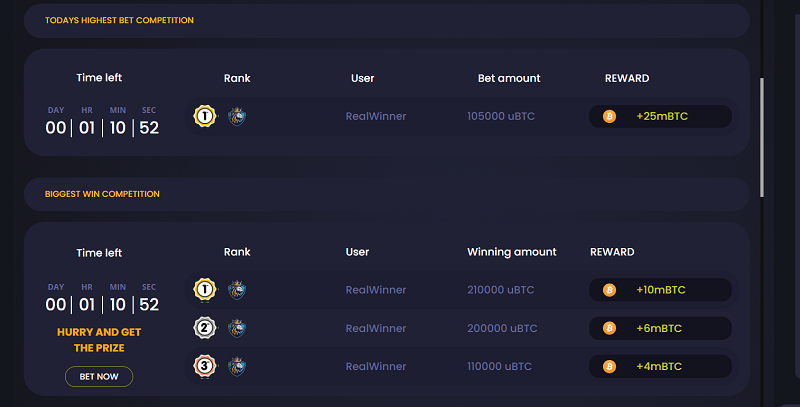Click the Bitcoin coin icon beside +25mBTC
The height and width of the screenshot is (407, 800).
click(609, 116)
